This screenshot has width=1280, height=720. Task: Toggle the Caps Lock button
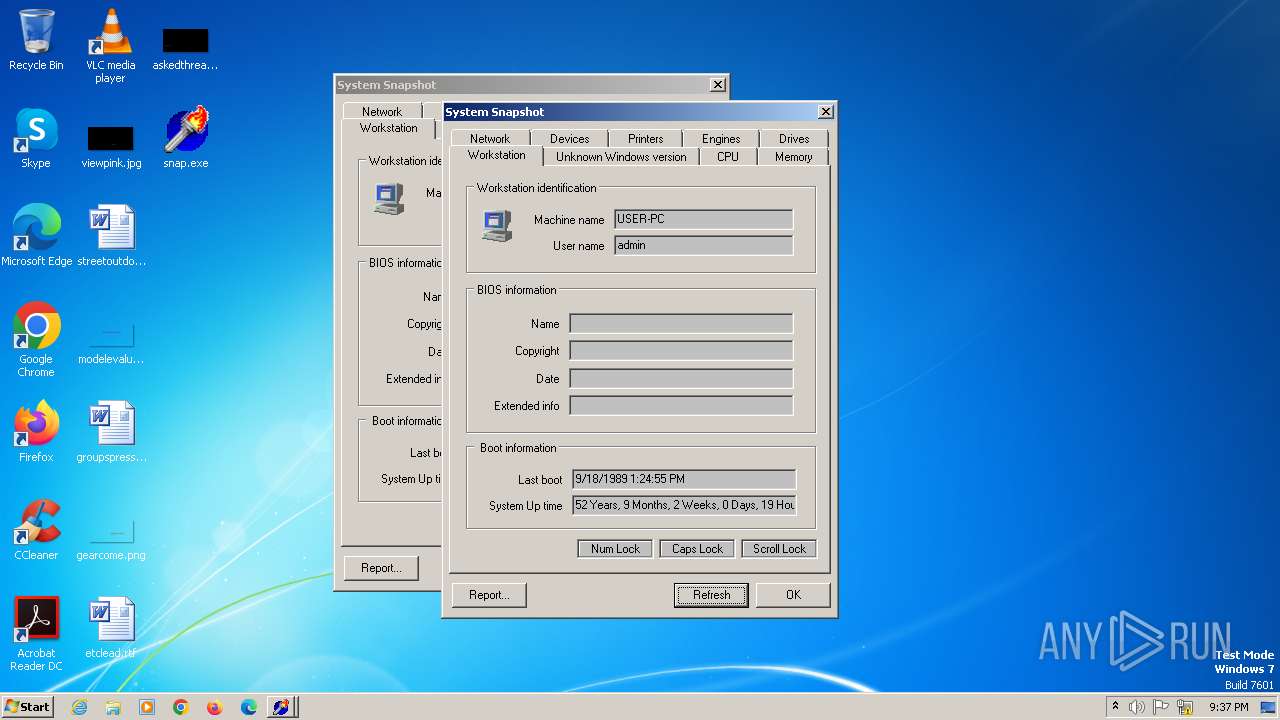697,549
